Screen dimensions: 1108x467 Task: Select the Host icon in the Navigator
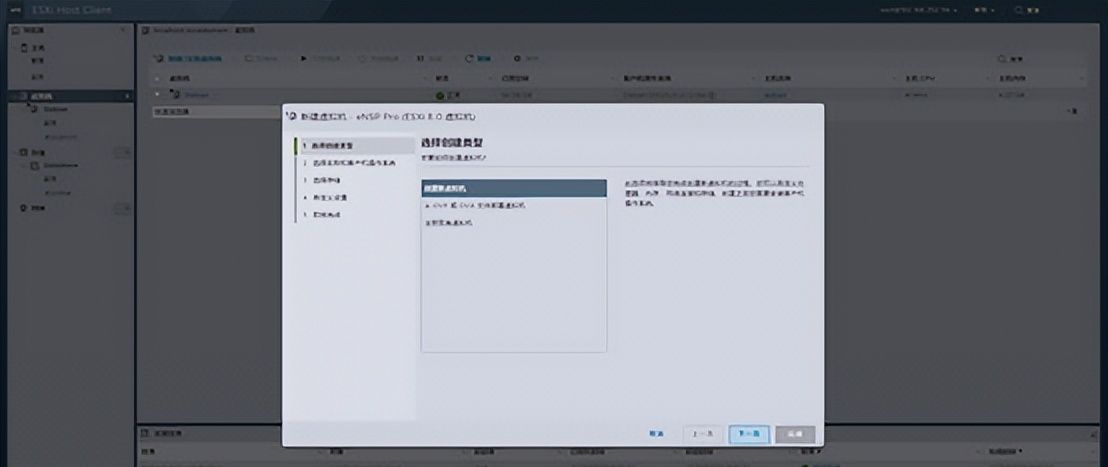click(x=24, y=47)
